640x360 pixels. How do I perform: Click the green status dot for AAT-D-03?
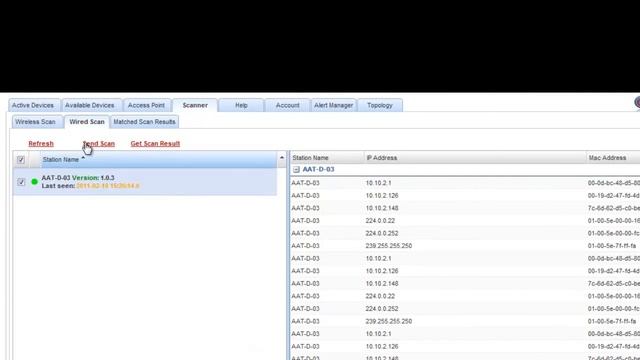pyautogui.click(x=34, y=182)
